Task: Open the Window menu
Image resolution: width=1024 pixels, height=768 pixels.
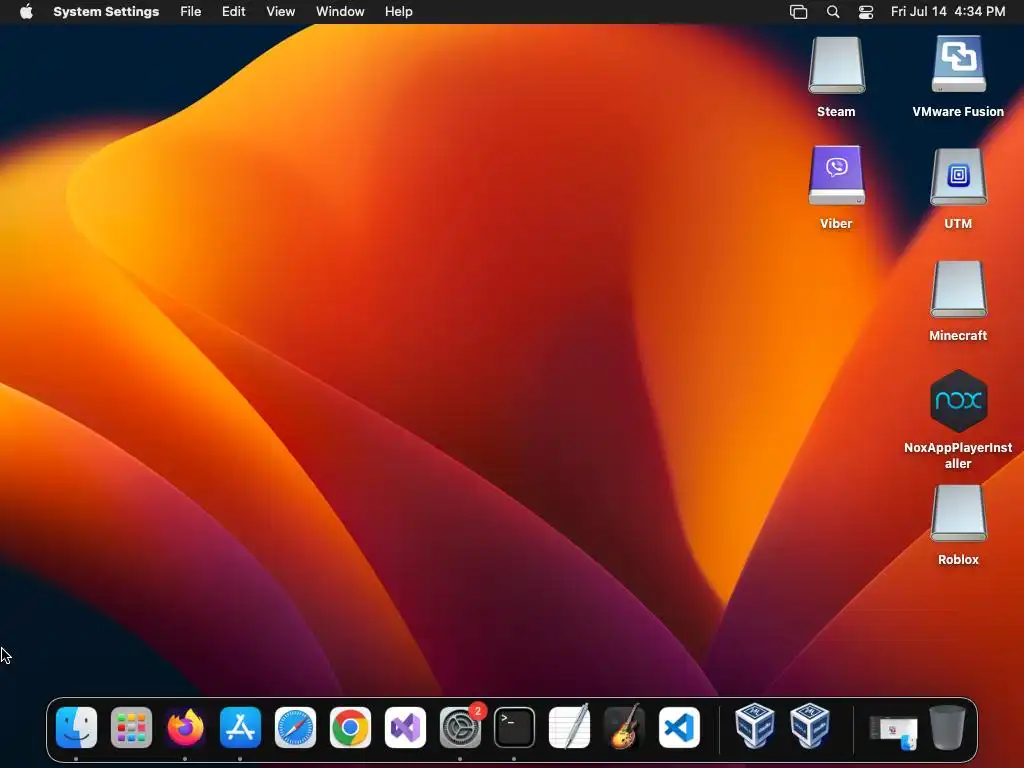Action: pyautogui.click(x=340, y=12)
